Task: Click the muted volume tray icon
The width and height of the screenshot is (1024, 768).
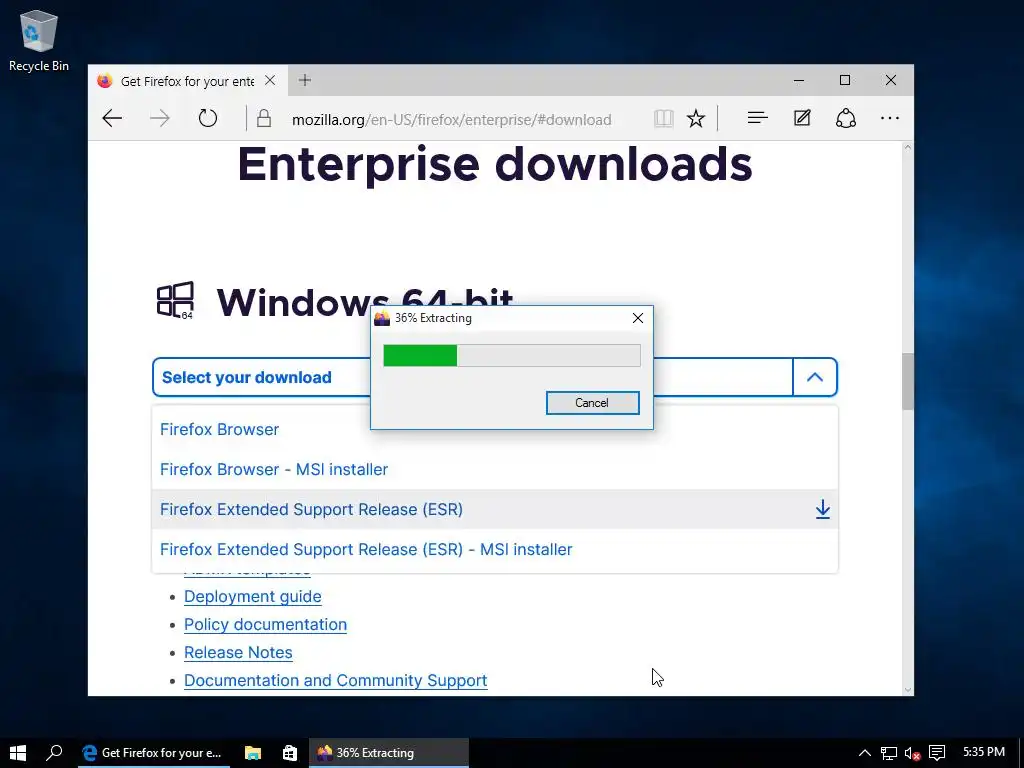Action: (x=912, y=753)
